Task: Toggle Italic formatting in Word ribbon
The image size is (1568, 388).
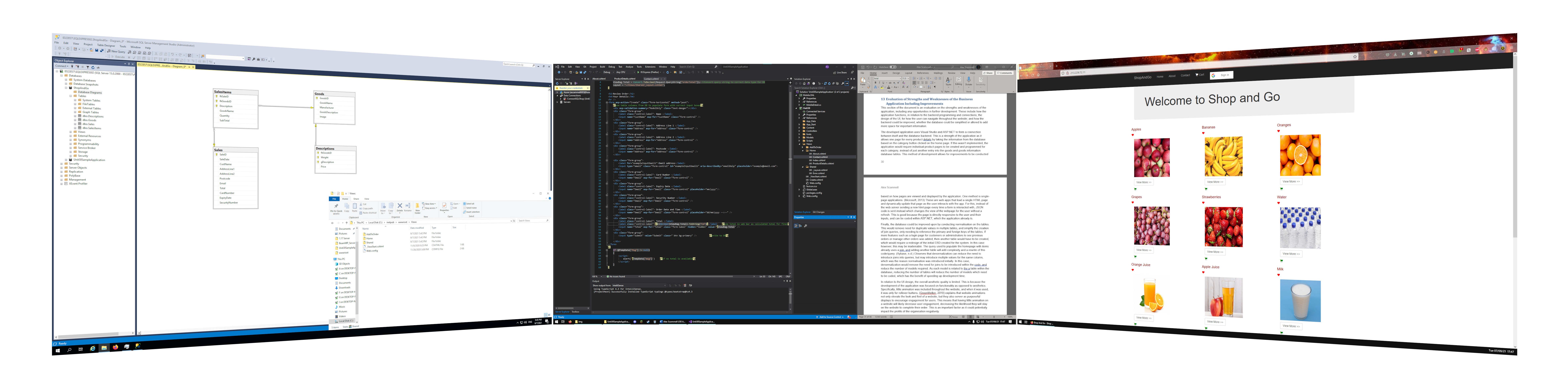Action: click(x=880, y=83)
